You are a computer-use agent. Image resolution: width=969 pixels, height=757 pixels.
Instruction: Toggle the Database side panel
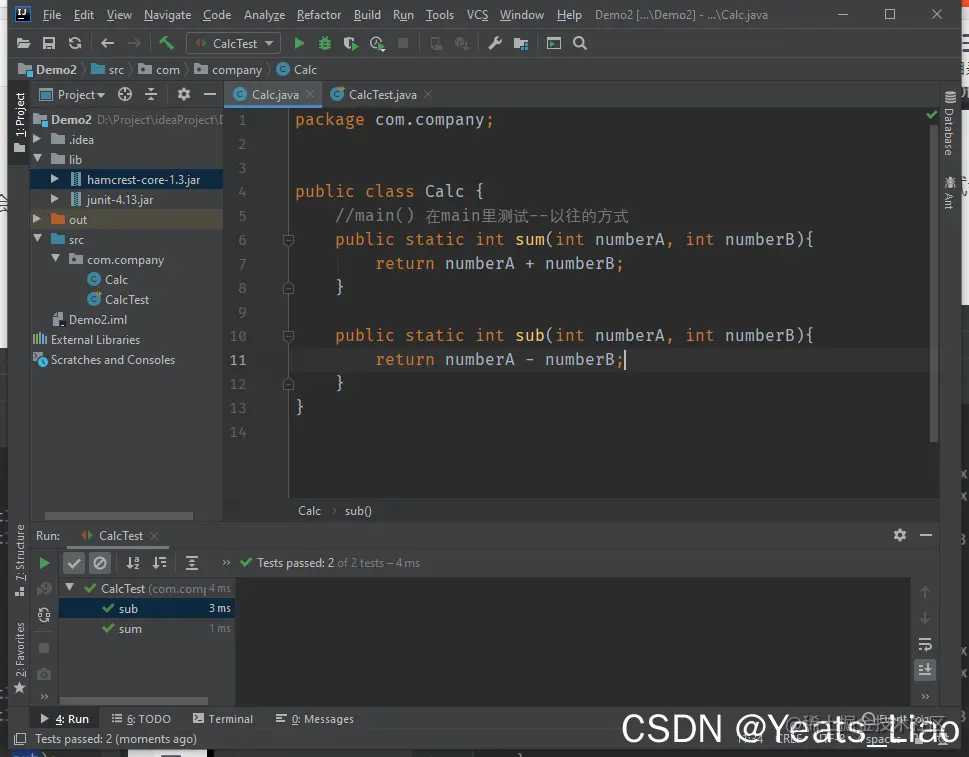coord(950,123)
